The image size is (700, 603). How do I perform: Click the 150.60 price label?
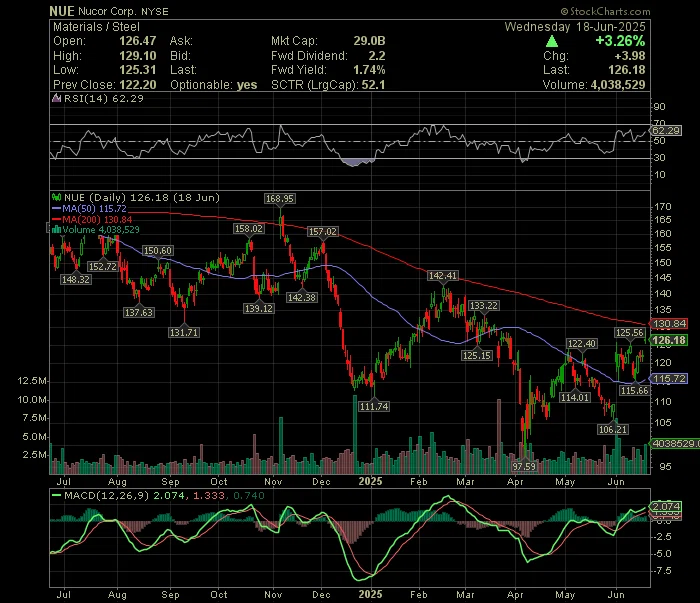(x=158, y=250)
